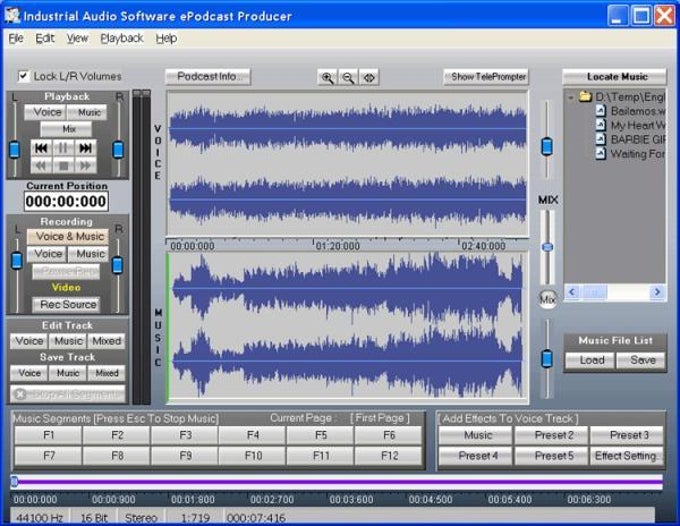
Task: Open the Effect Setting button
Action: 627,456
